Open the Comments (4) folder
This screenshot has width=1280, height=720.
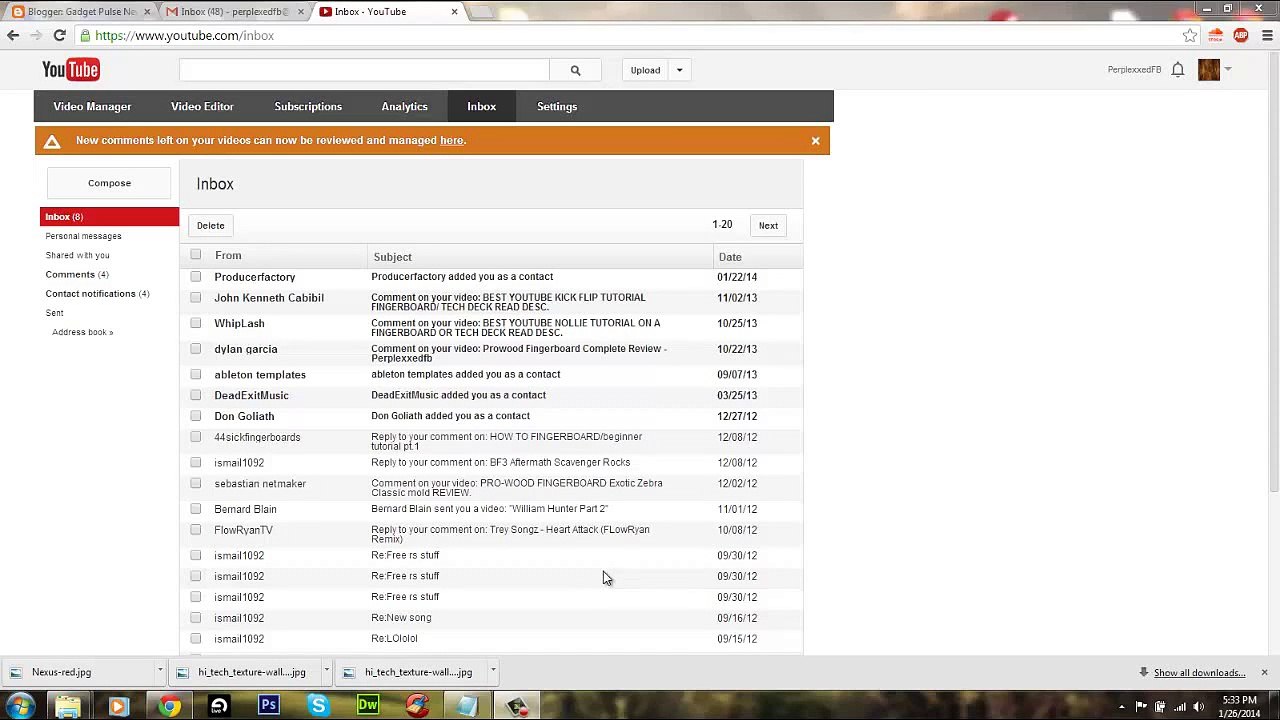[x=77, y=274]
